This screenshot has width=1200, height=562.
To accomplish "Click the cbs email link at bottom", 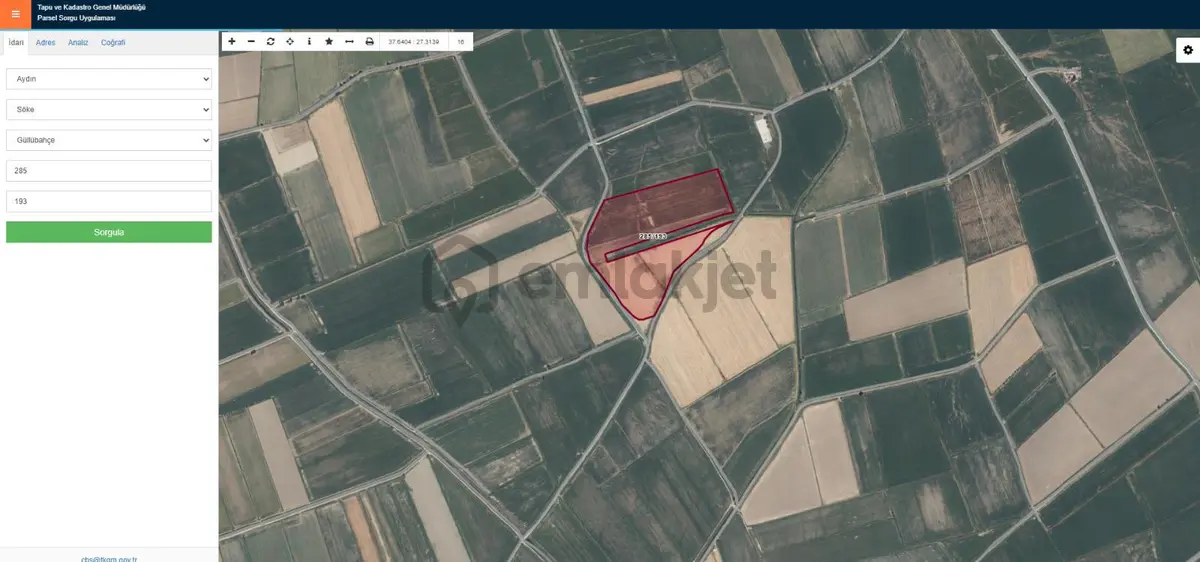I will coord(109,559).
